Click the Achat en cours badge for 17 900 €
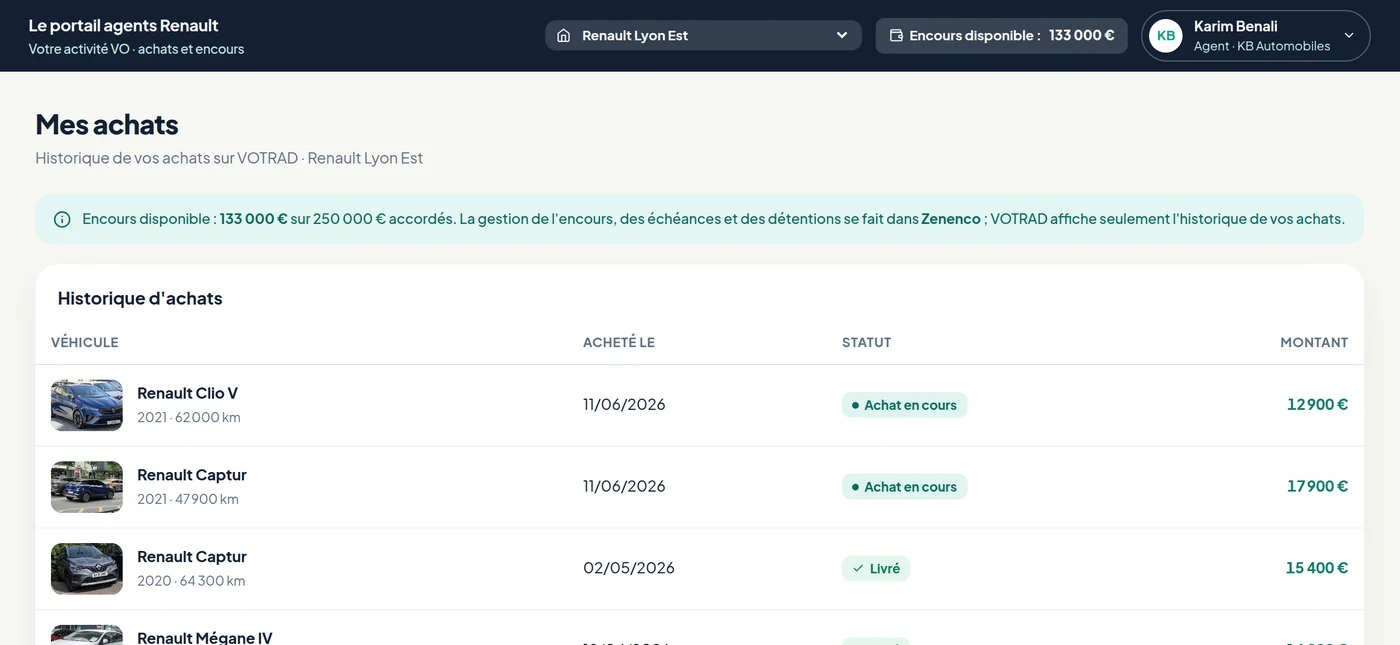Viewport: 1400px width, 645px height. (904, 487)
